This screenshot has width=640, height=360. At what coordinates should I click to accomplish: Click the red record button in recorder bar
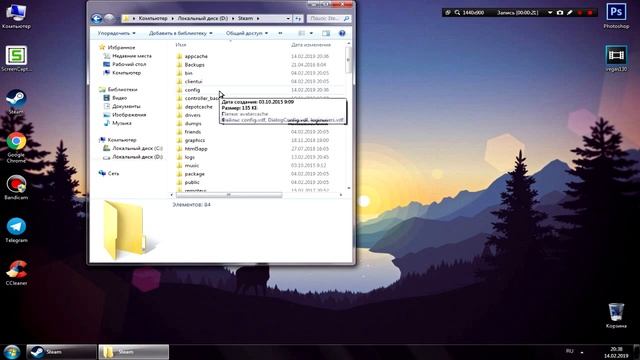coord(580,13)
